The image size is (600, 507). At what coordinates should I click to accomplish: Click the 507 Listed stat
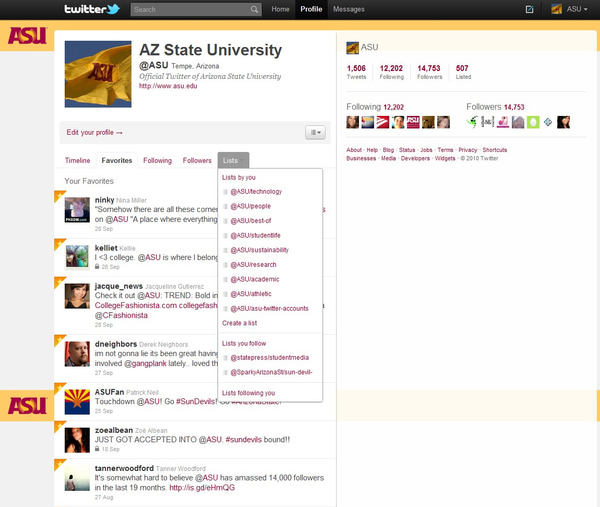coord(463,72)
